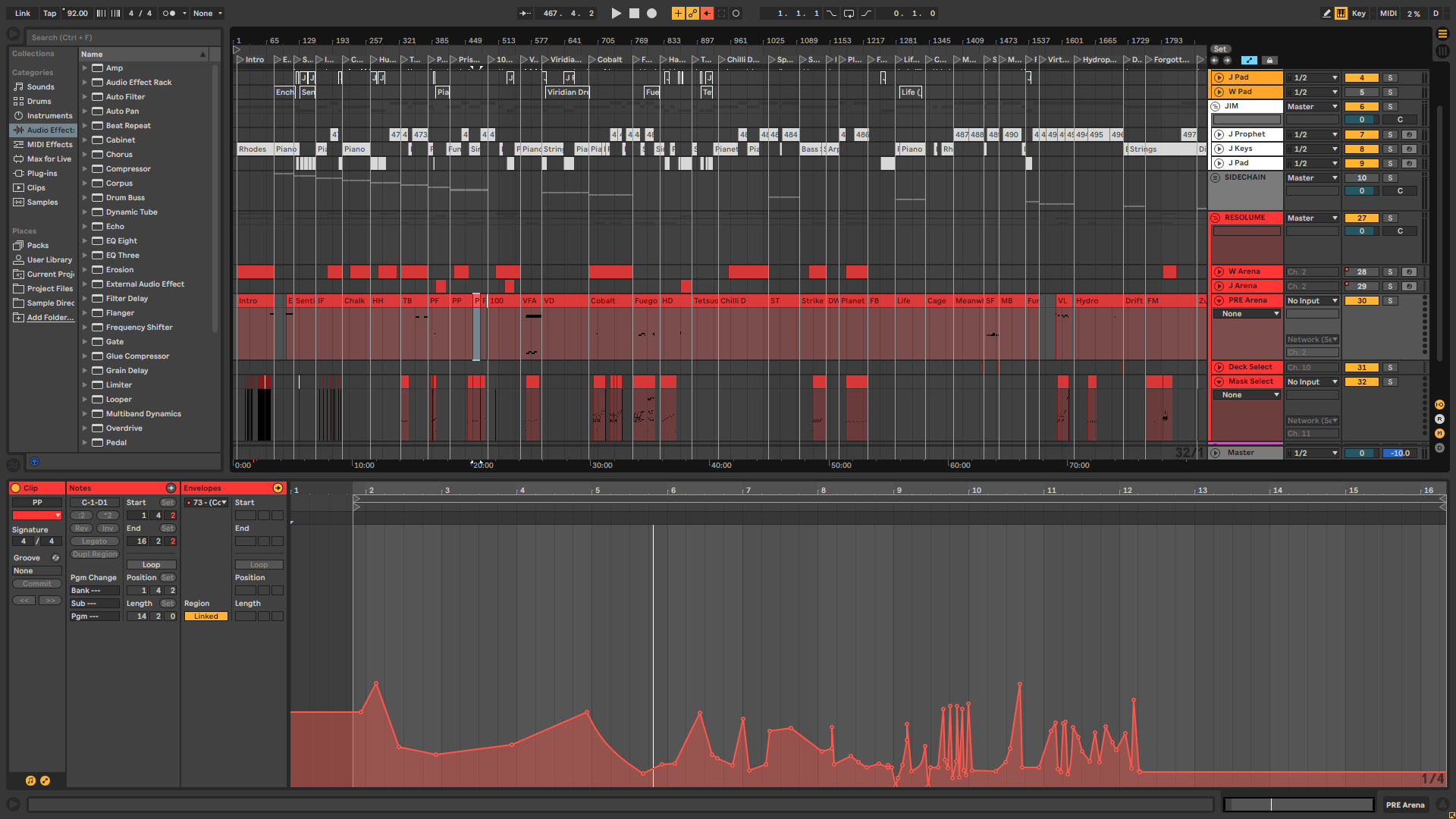Click the browser search field
Image resolution: width=1456 pixels, height=819 pixels.
121,37
